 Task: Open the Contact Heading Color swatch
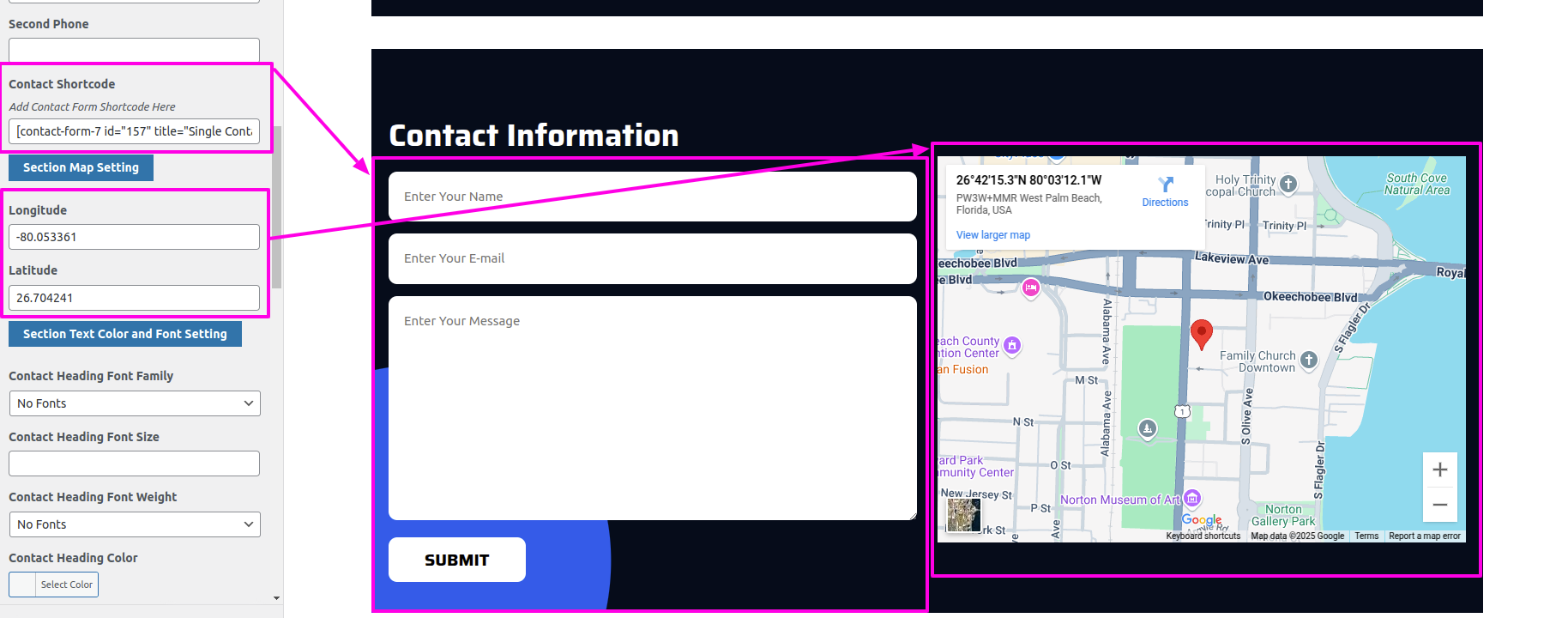point(22,585)
